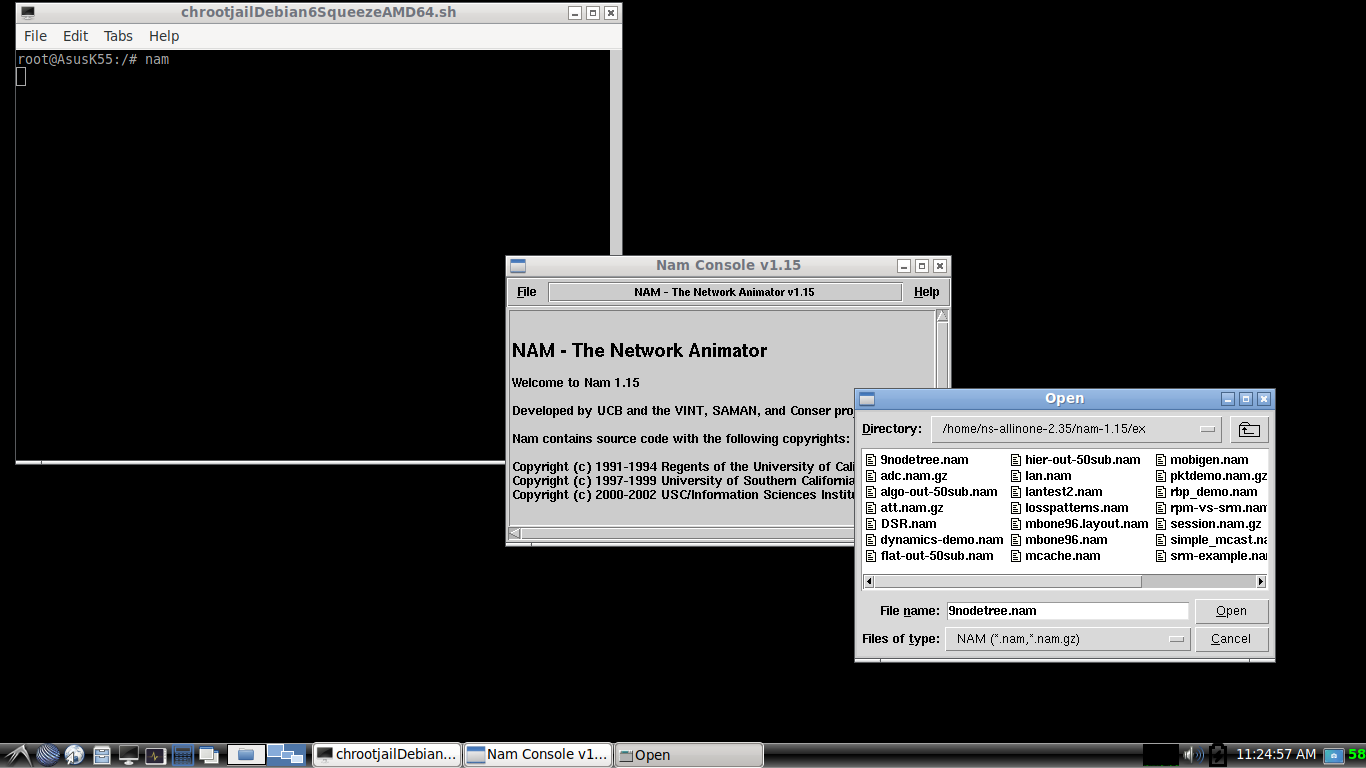Click the screenshot camera tray icon

tap(1333, 755)
